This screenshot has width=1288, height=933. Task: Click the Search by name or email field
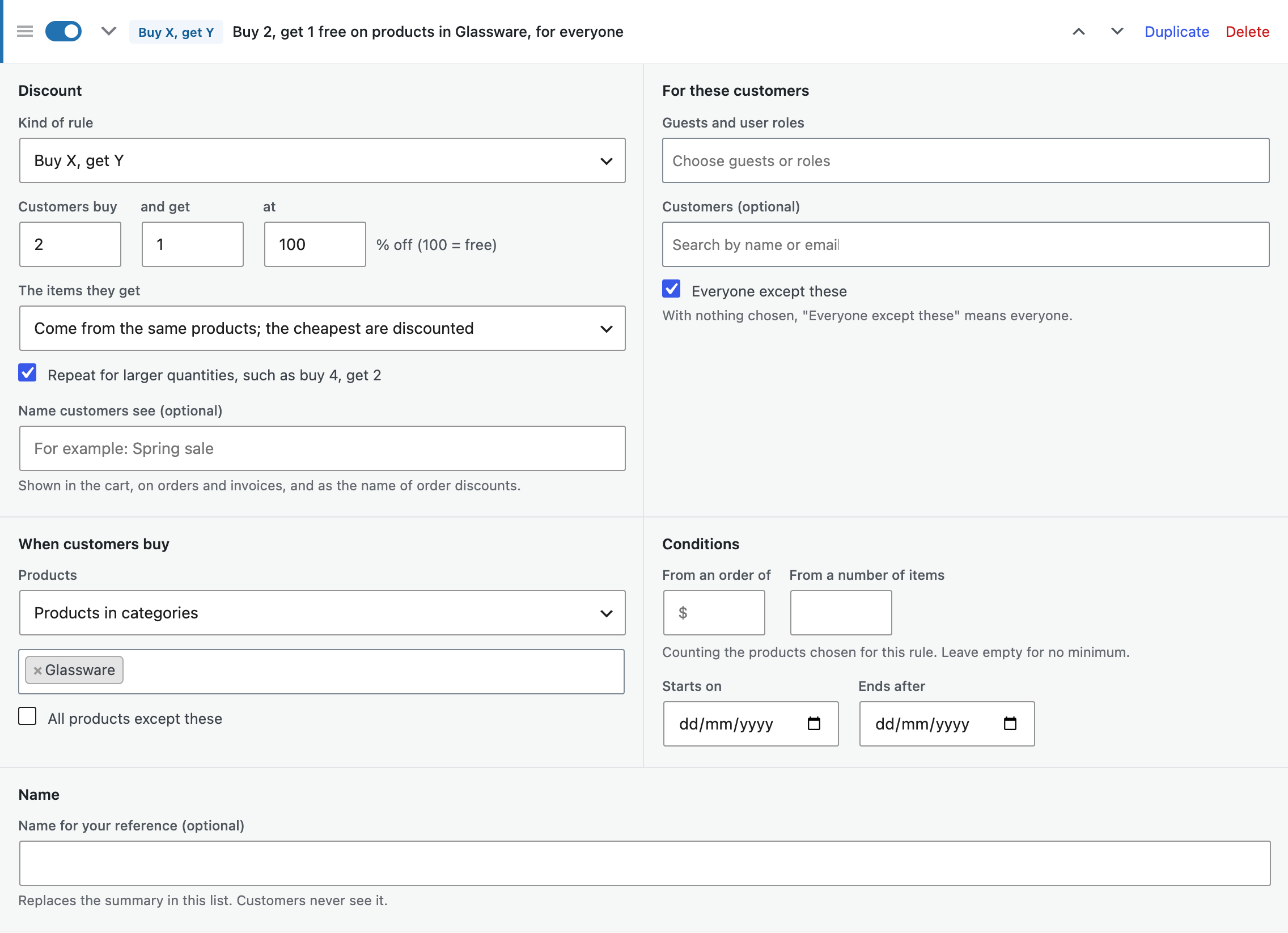click(965, 244)
